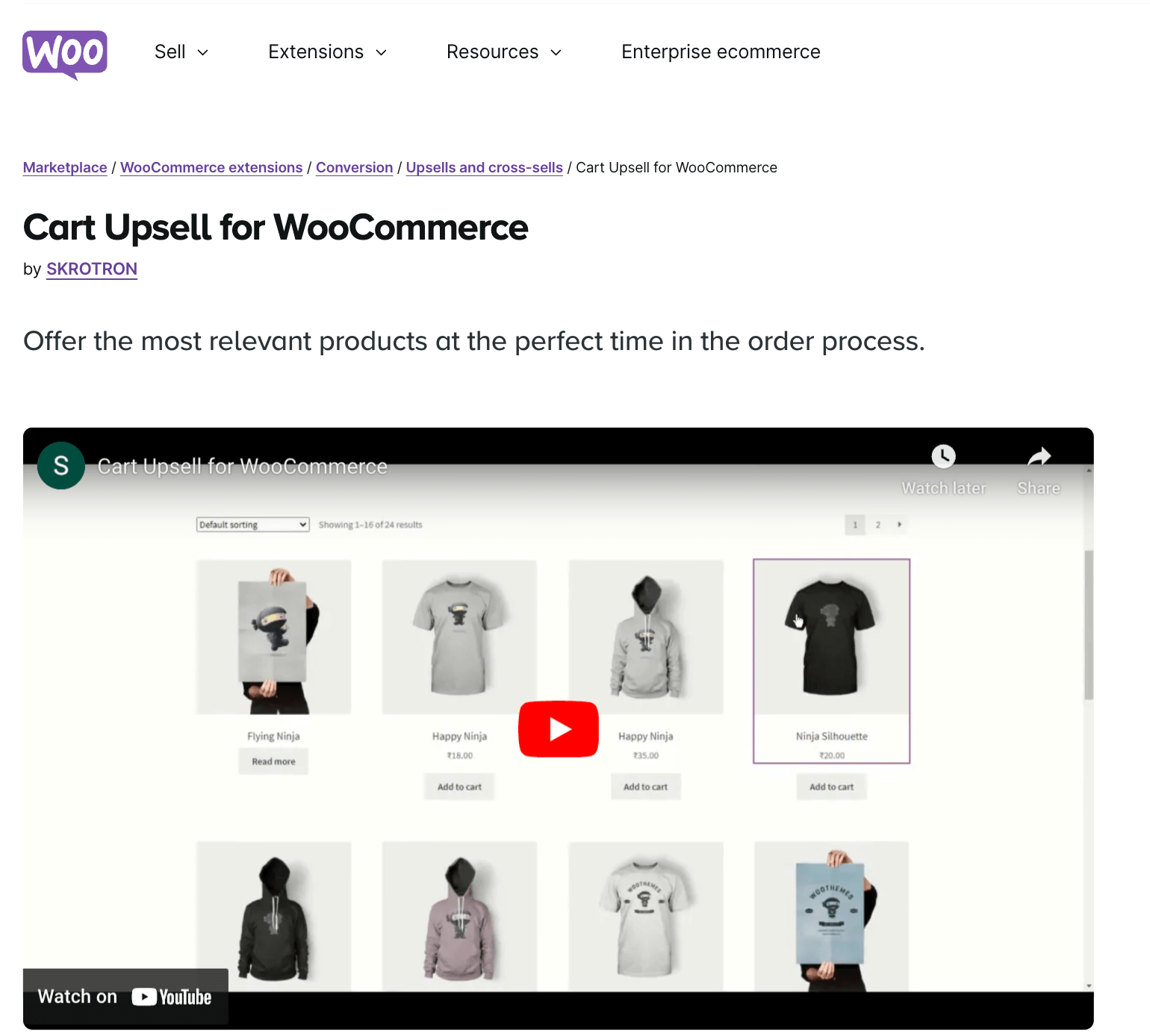Click the Ninja Silhouette product thumbnail
The width and height of the screenshot is (1150, 1036).
(x=831, y=637)
